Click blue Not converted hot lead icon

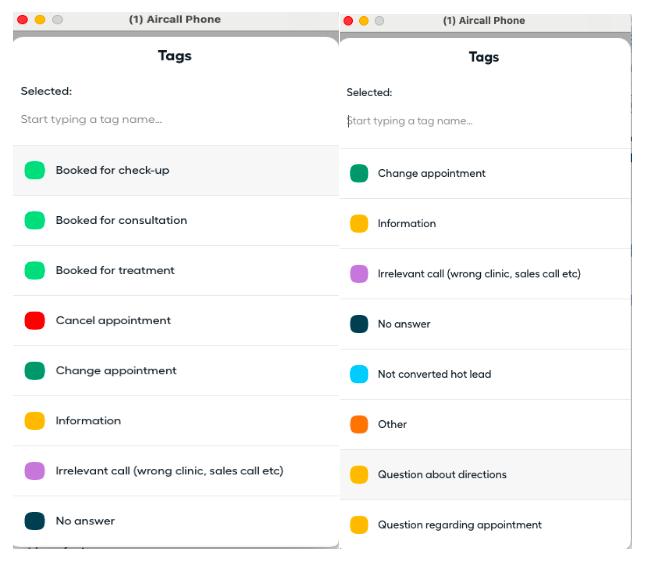coord(359,374)
